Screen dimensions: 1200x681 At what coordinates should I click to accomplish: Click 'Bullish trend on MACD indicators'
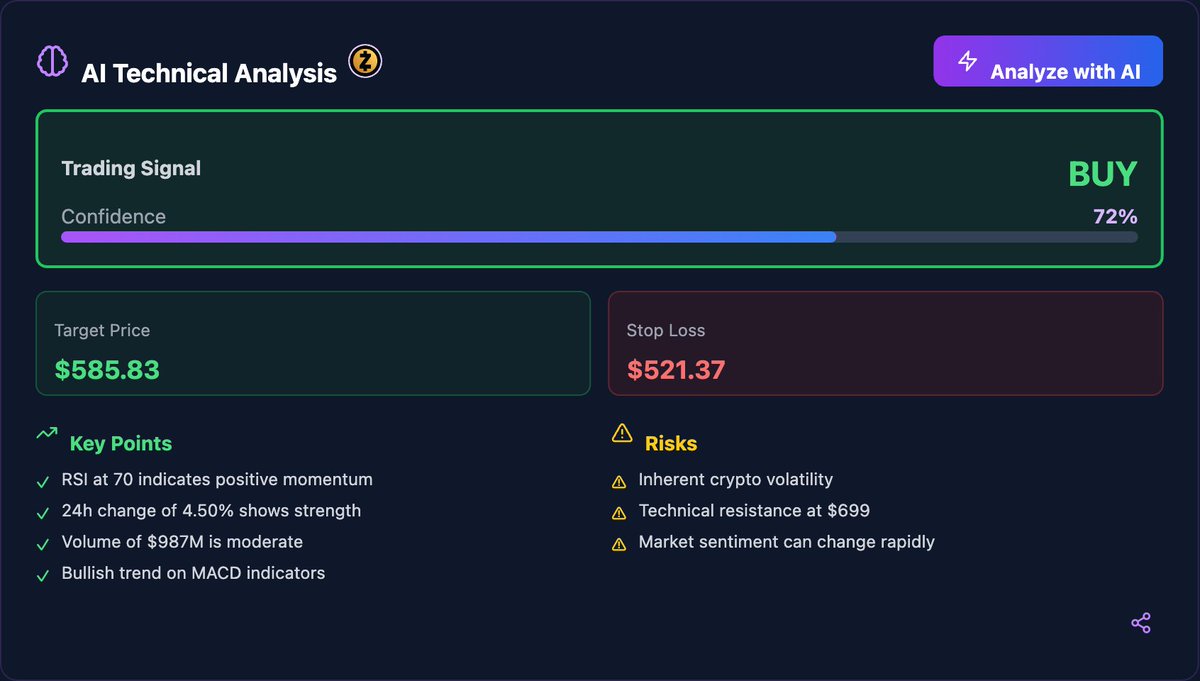(193, 573)
